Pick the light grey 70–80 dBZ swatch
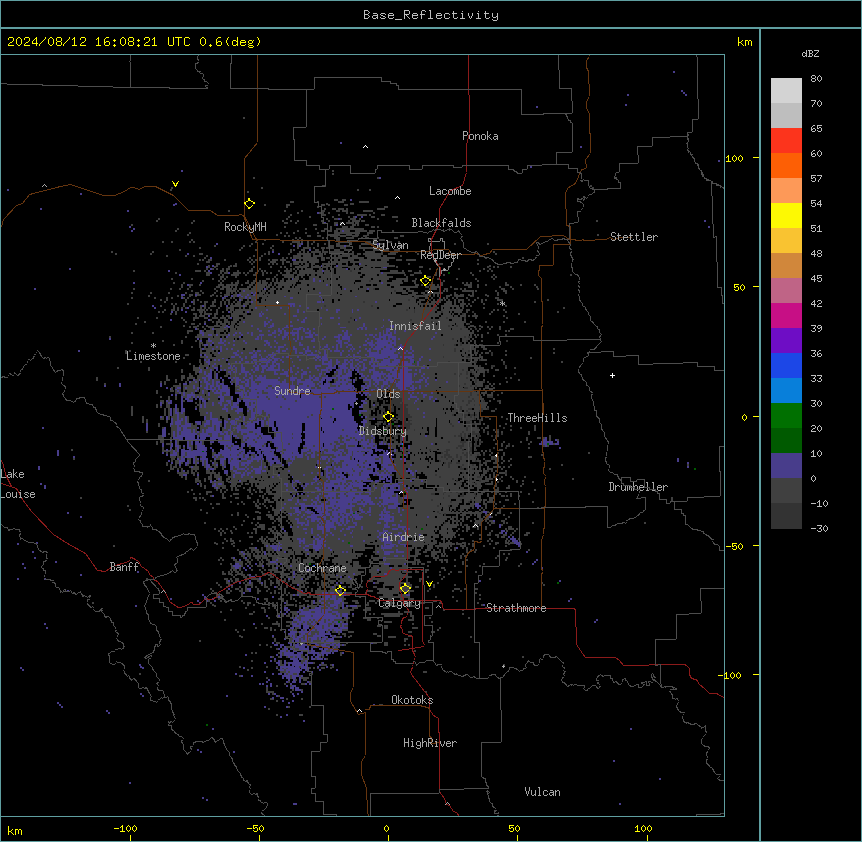 click(786, 91)
